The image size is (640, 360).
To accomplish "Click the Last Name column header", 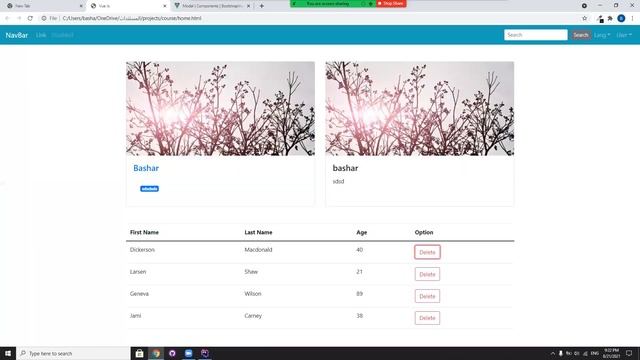I will tap(258, 232).
